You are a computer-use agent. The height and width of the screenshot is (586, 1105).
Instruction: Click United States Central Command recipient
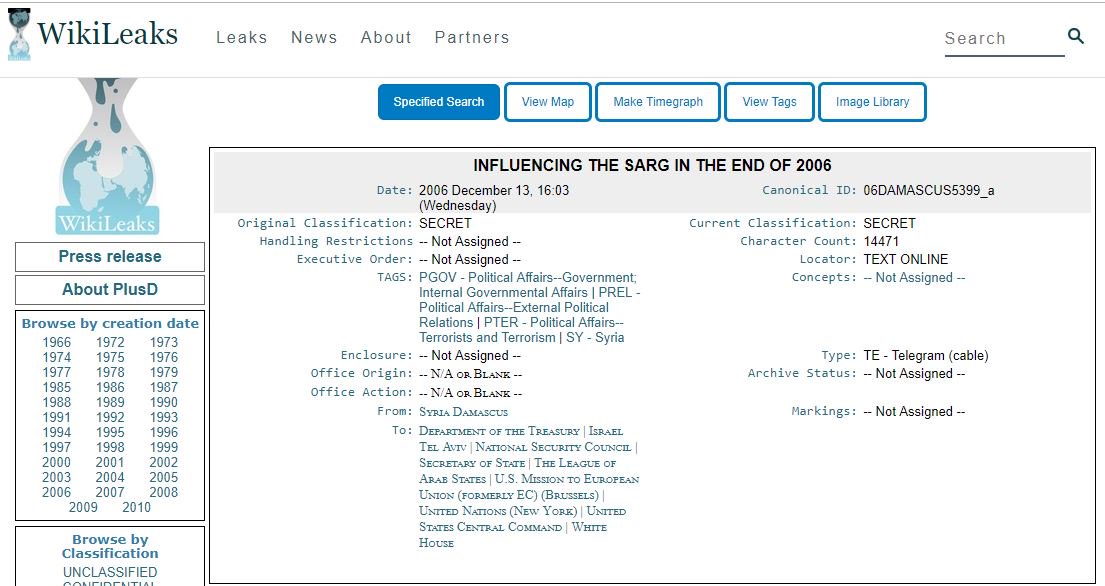click(522, 519)
